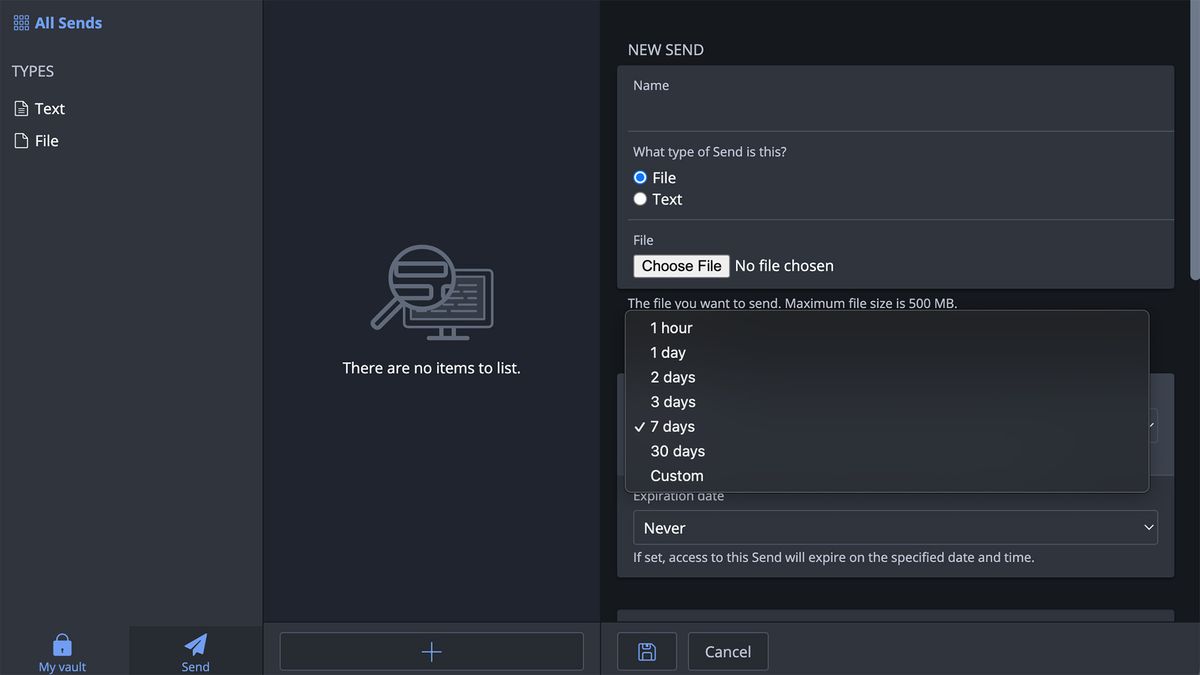Select Custom from the deletion list
This screenshot has height=675, width=1200.
tap(677, 475)
